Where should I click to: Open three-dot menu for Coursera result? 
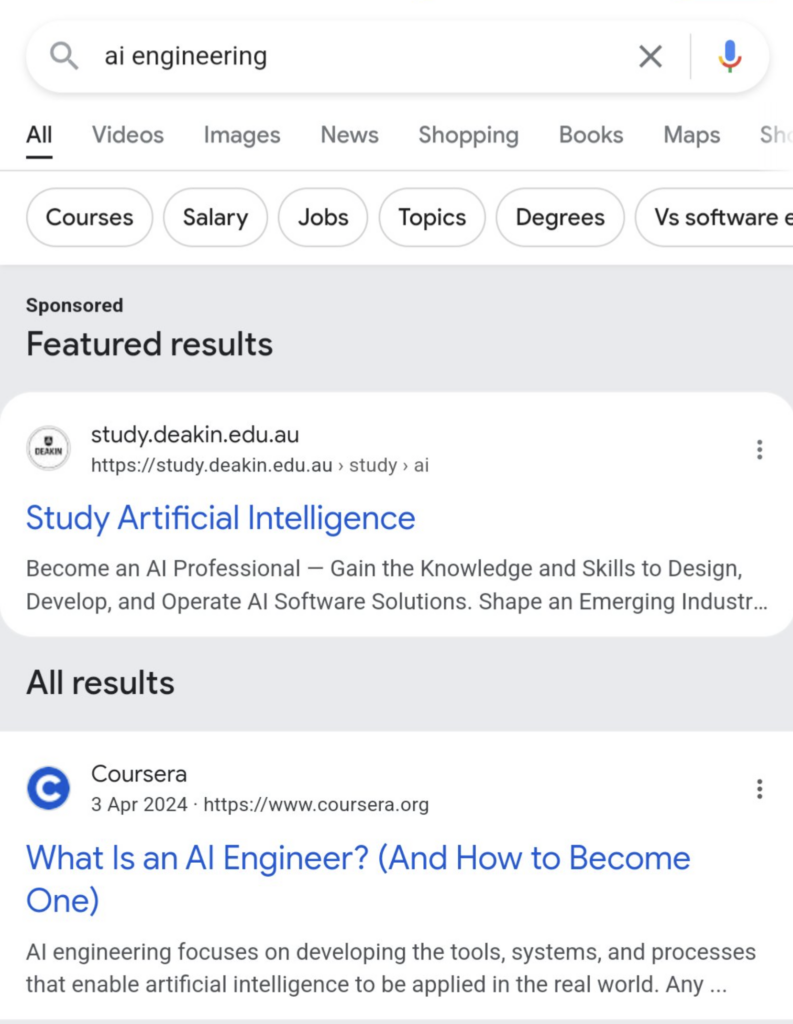tap(759, 789)
